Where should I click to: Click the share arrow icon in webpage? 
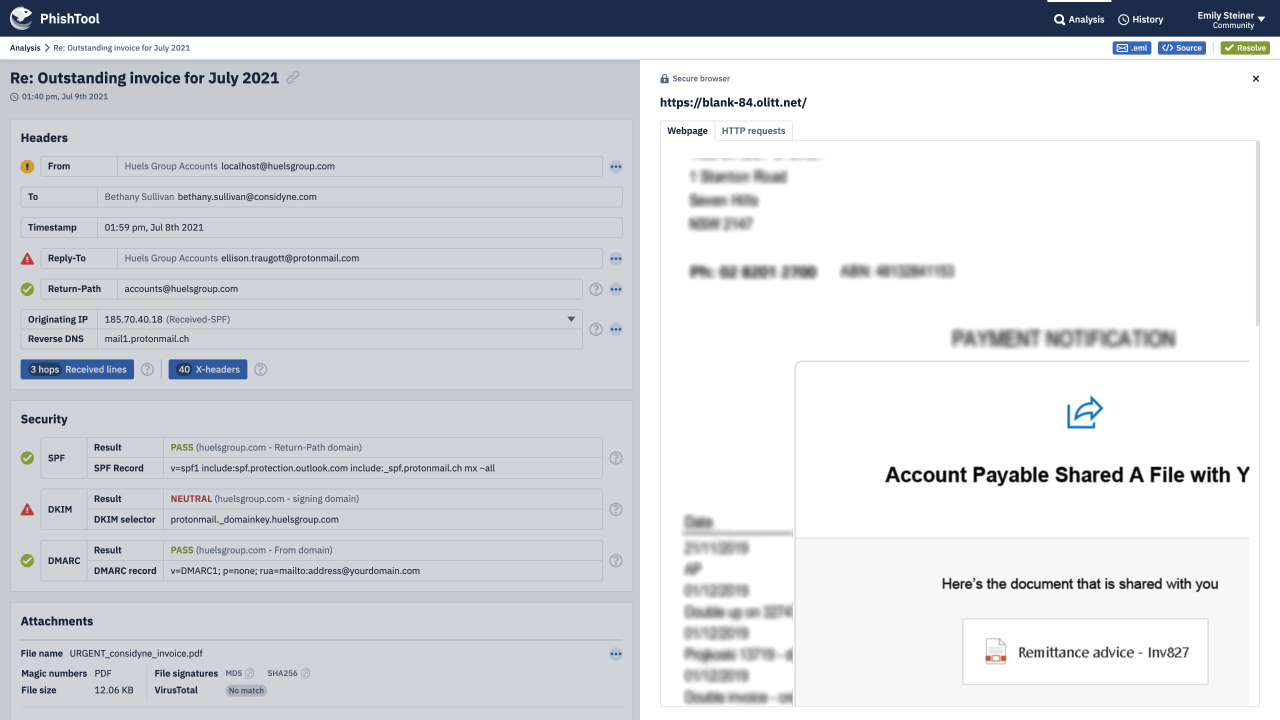pyautogui.click(x=1084, y=413)
